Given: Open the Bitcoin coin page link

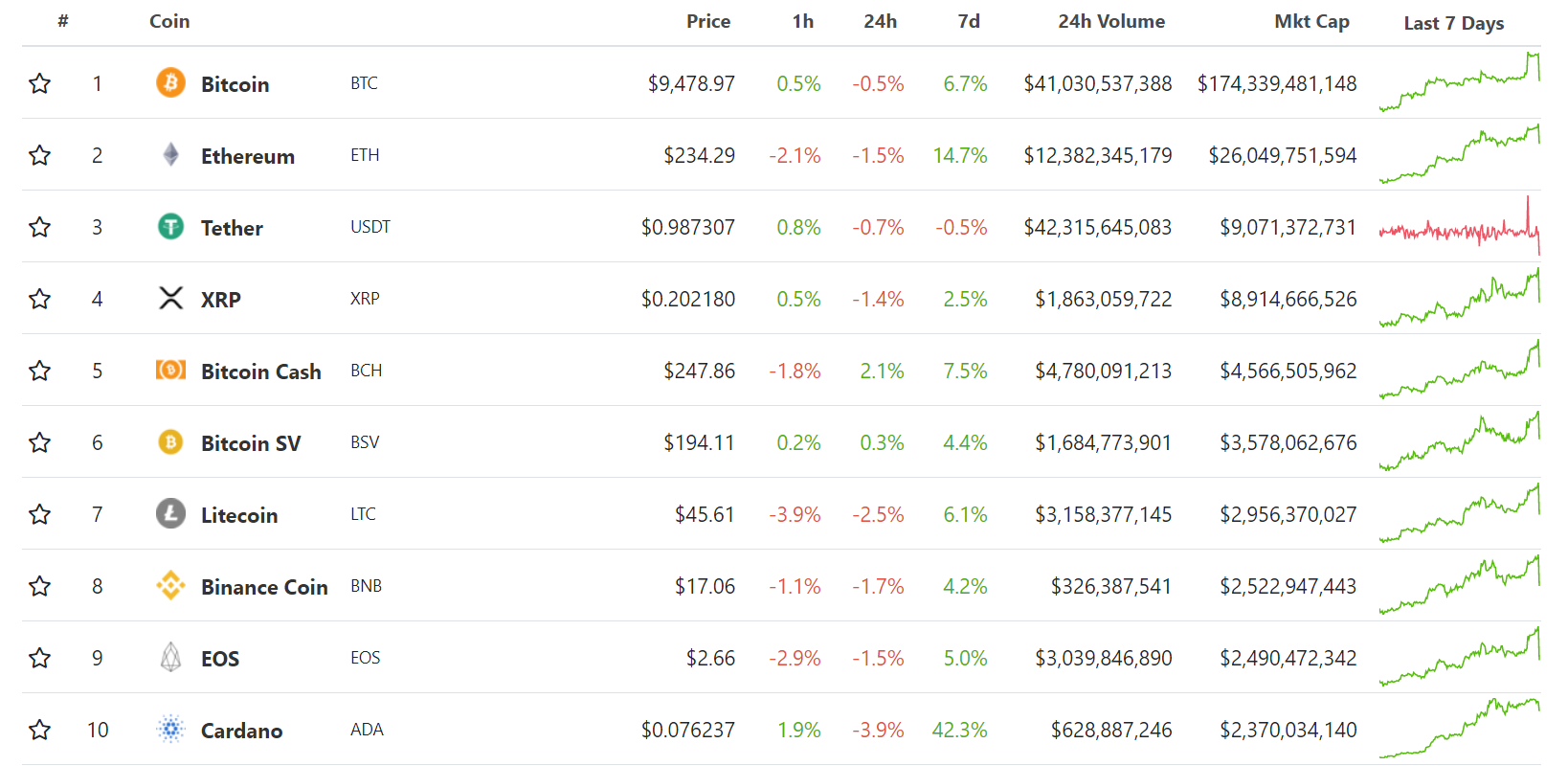Looking at the screenshot, I should (x=235, y=84).
